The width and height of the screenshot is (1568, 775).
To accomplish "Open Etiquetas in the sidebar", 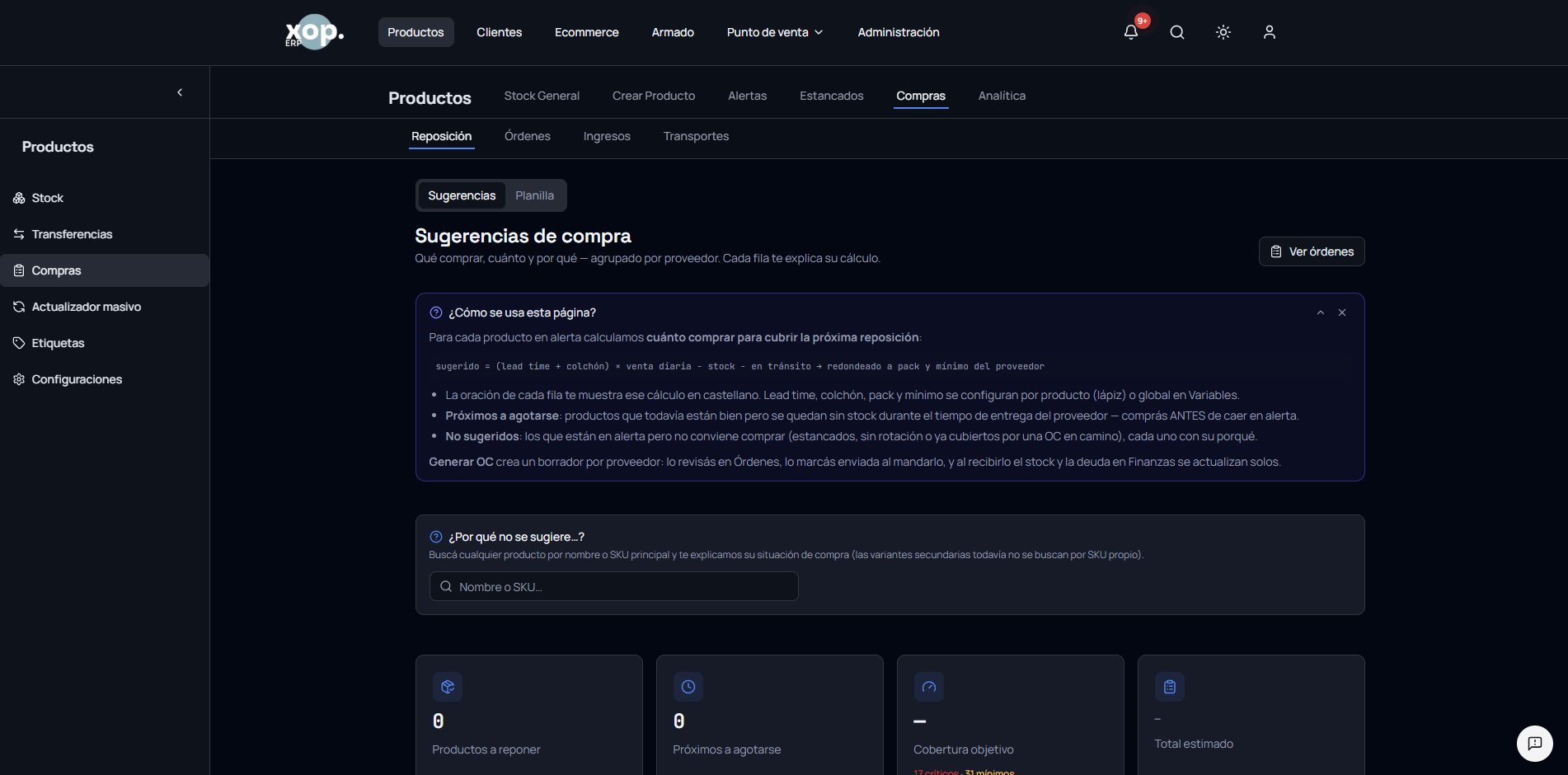I will (x=105, y=343).
